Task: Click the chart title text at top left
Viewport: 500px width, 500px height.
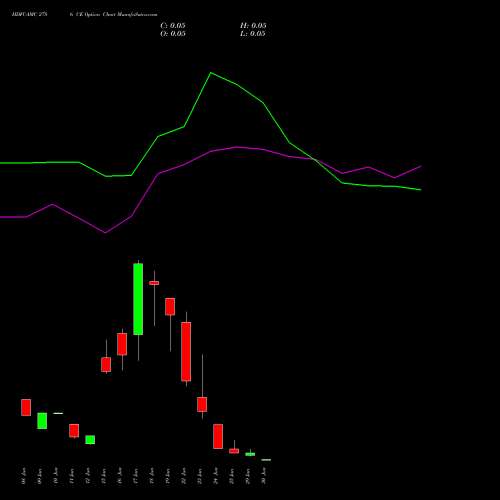Action: (x=84, y=14)
